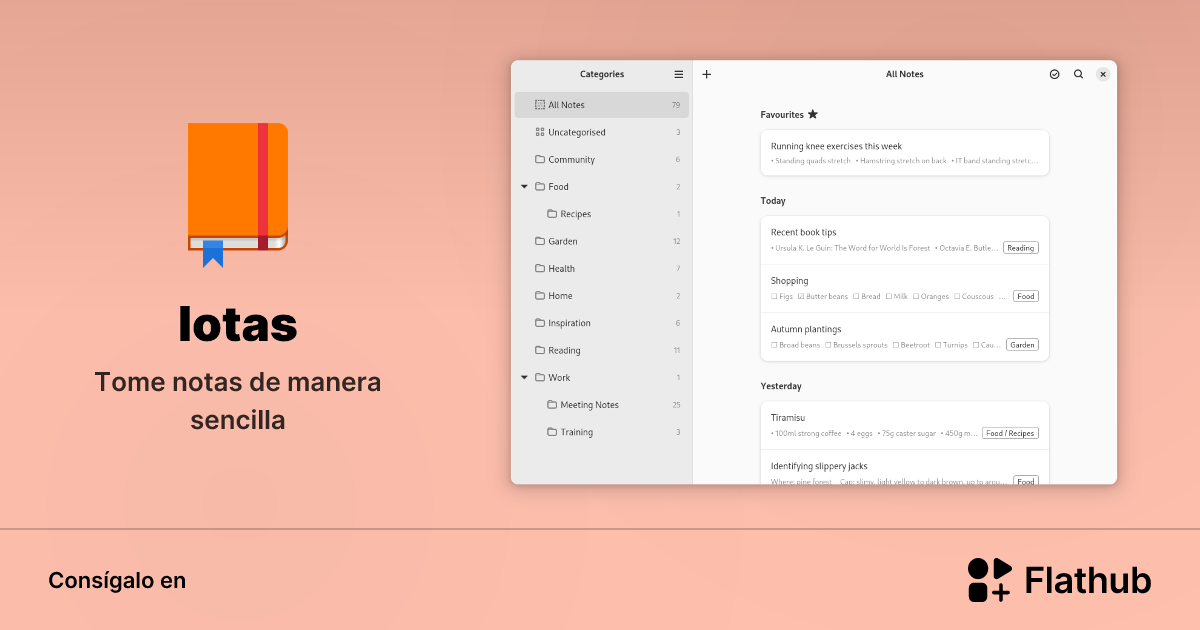Click the Uncategorised category icon

pos(538,132)
